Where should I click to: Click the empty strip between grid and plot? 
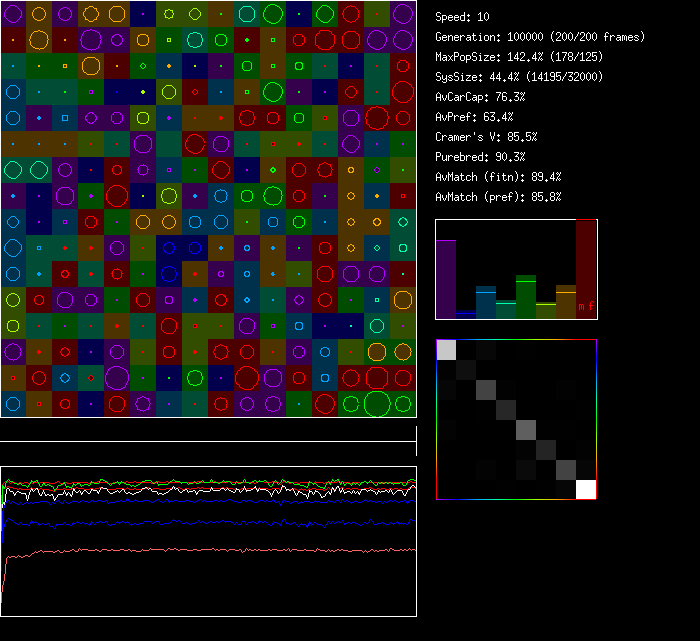pos(208,430)
